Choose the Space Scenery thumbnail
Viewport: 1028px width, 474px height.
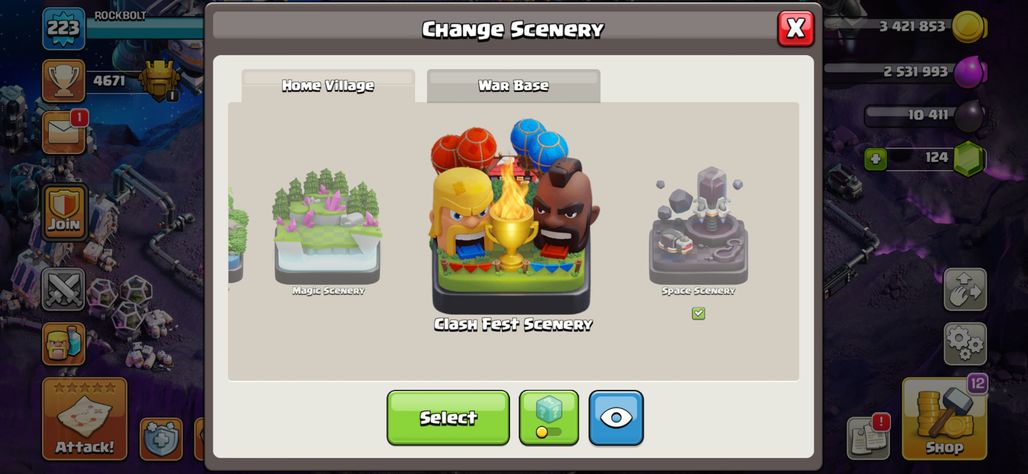[698, 229]
